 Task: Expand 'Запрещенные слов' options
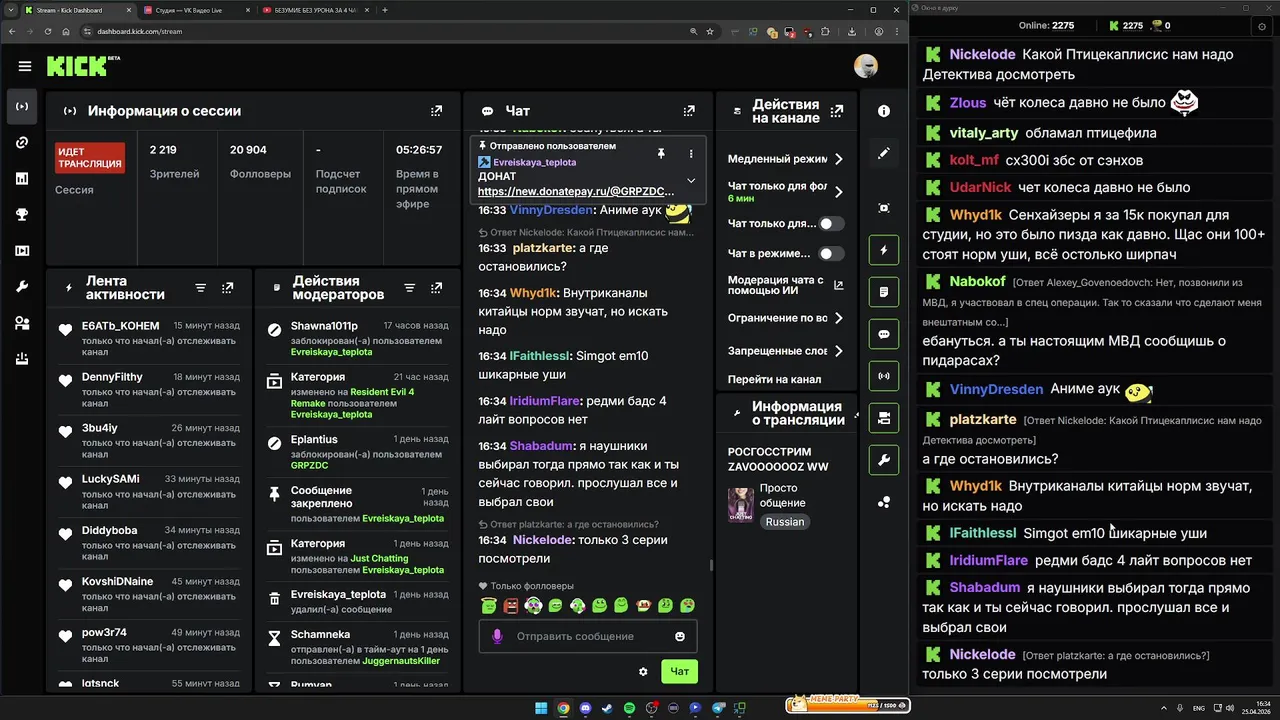pos(838,351)
